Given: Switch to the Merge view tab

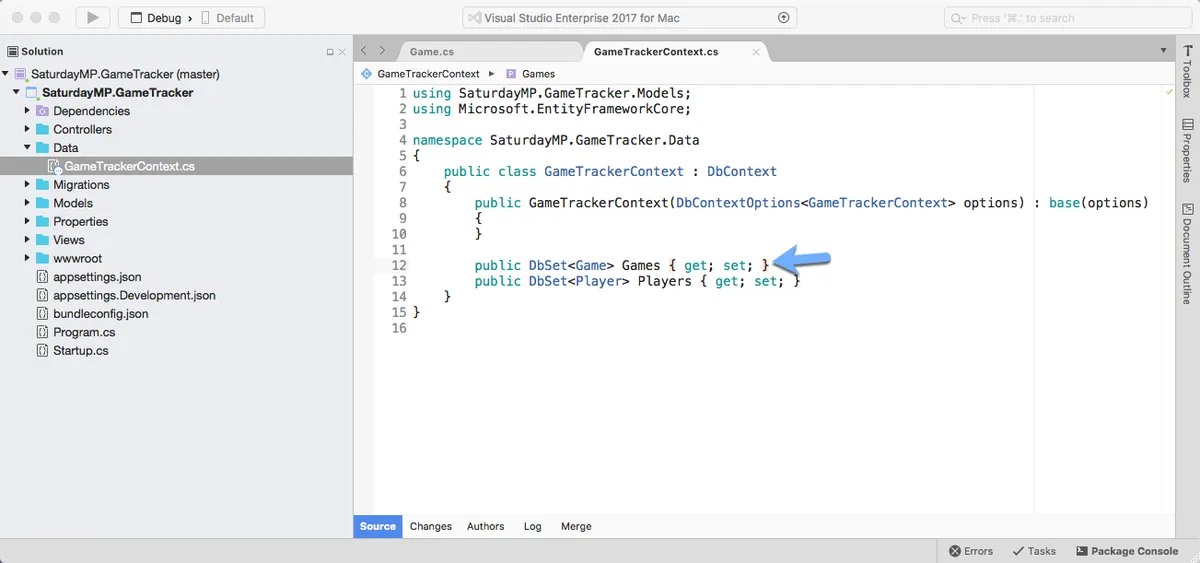Looking at the screenshot, I should pyautogui.click(x=576, y=526).
